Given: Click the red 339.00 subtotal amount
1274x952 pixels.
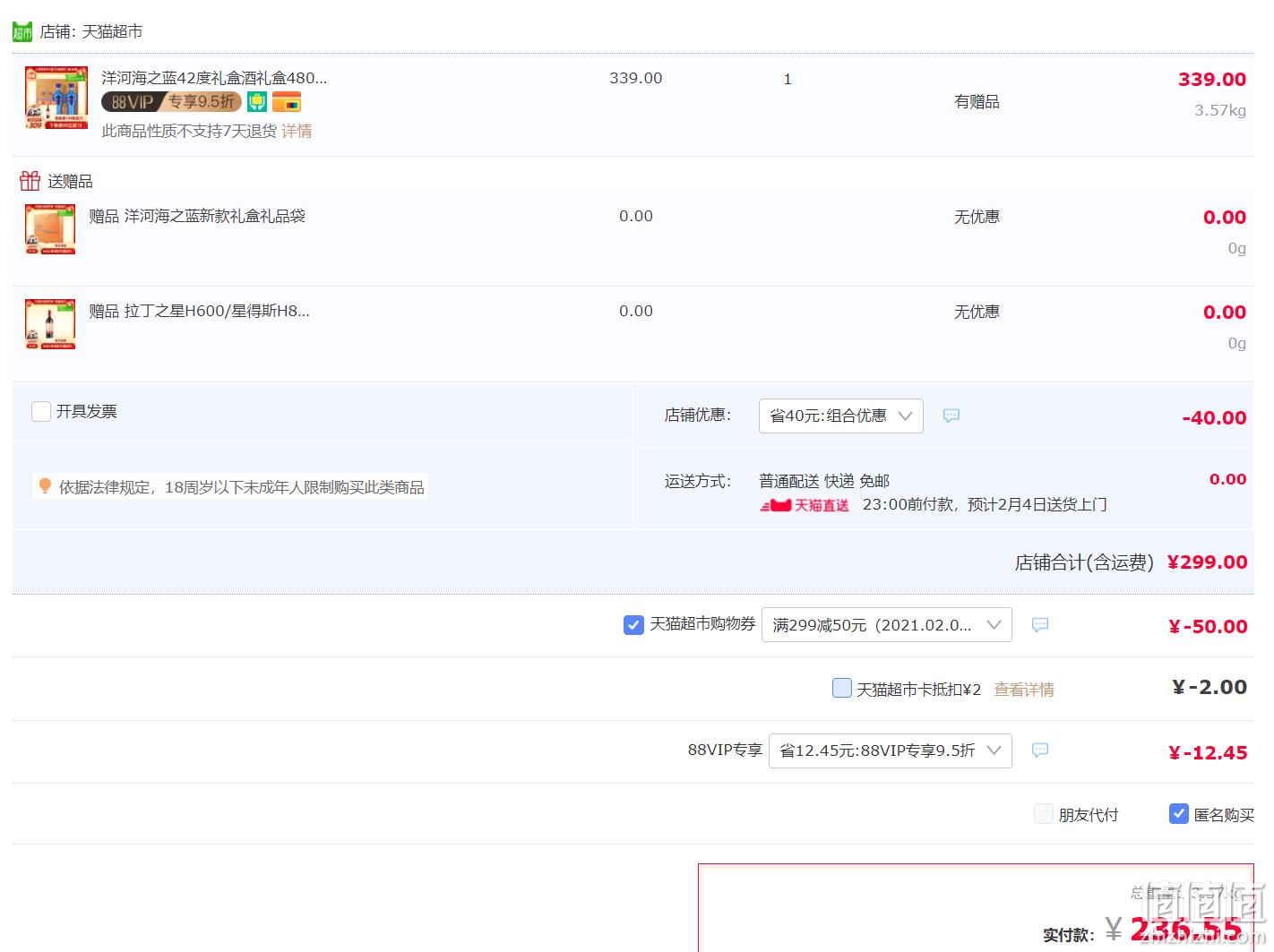Looking at the screenshot, I should (1212, 80).
